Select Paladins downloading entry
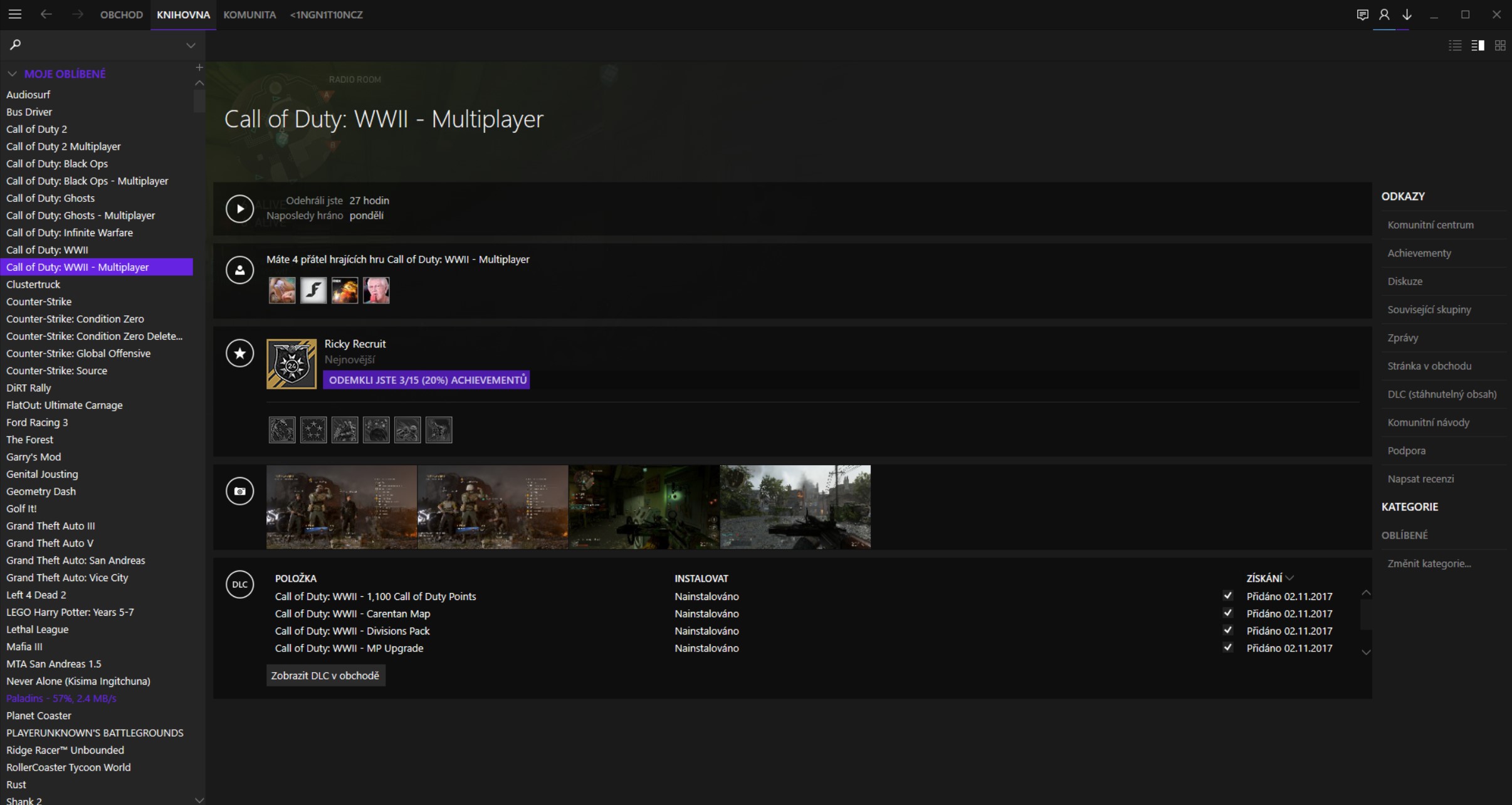1512x805 pixels. (61, 698)
